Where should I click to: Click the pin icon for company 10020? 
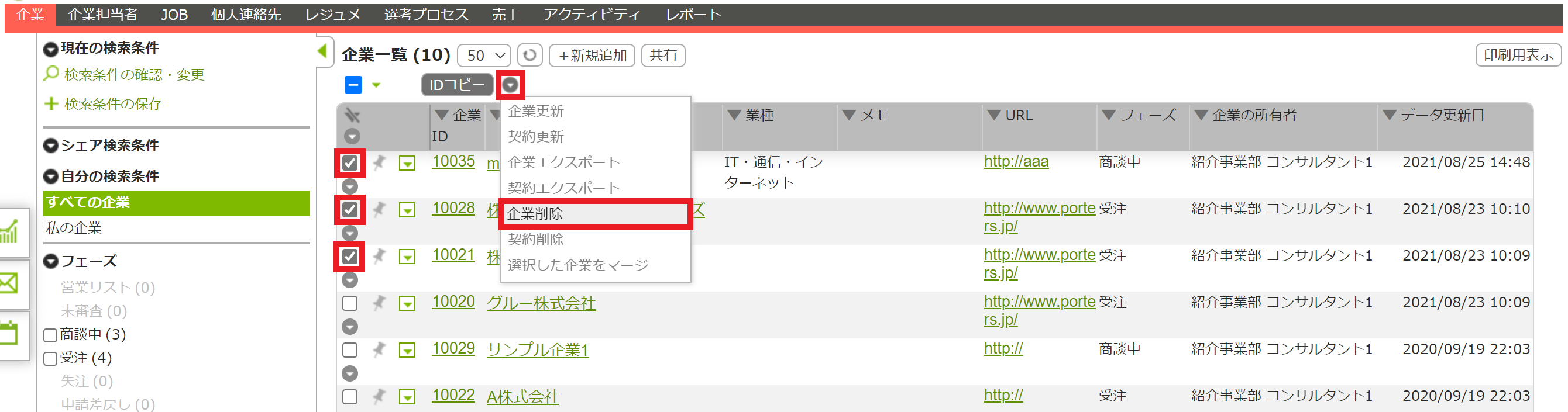click(379, 303)
